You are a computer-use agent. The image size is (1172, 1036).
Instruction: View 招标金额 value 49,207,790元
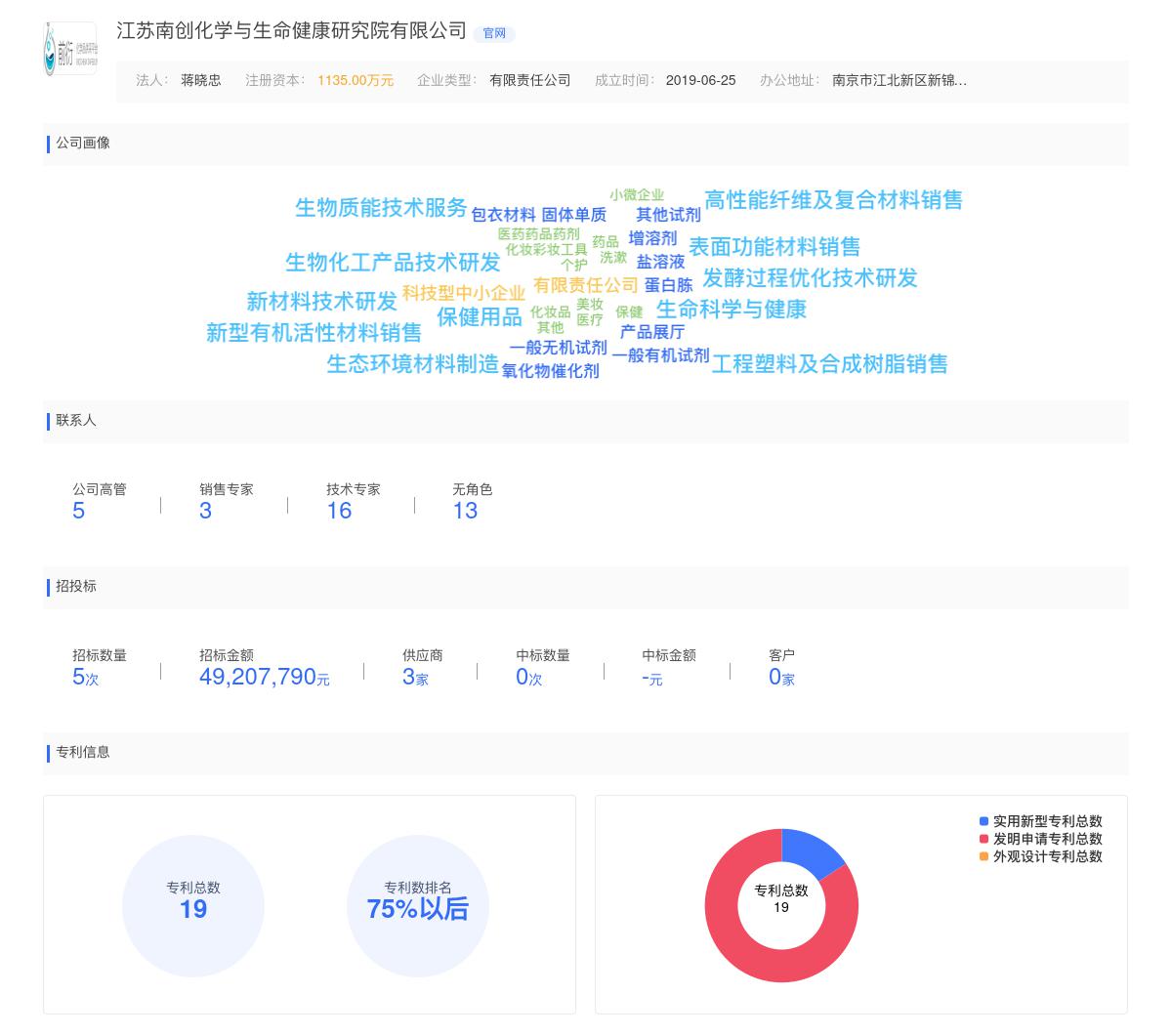[264, 677]
